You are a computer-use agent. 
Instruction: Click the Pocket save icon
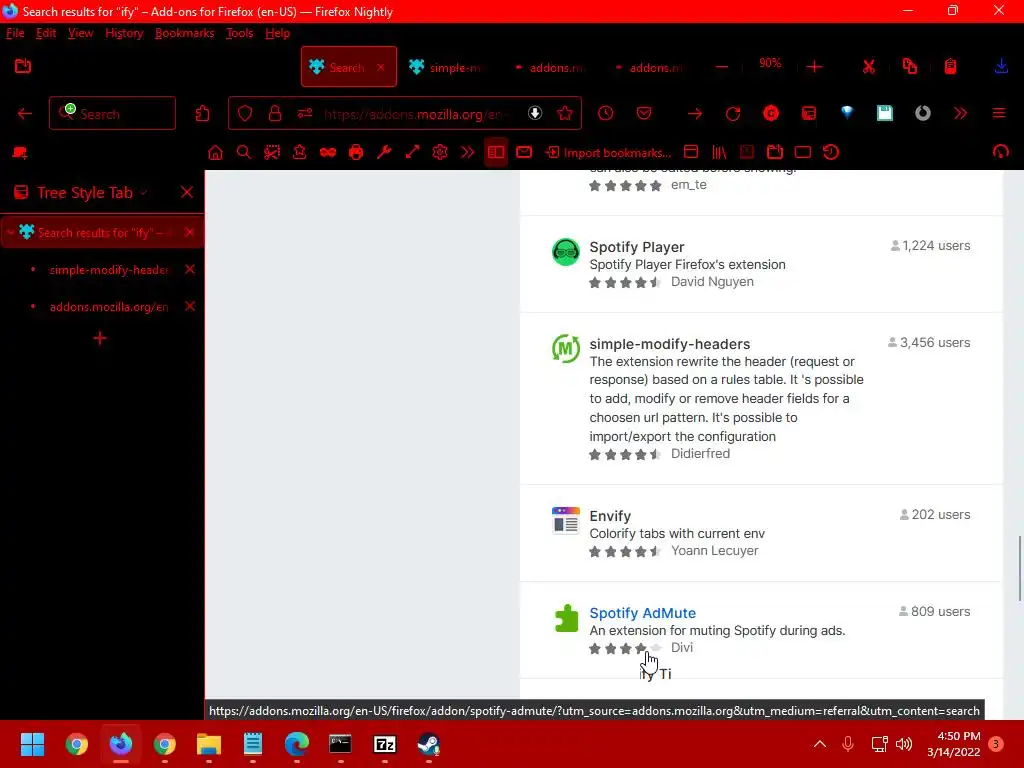tap(644, 114)
